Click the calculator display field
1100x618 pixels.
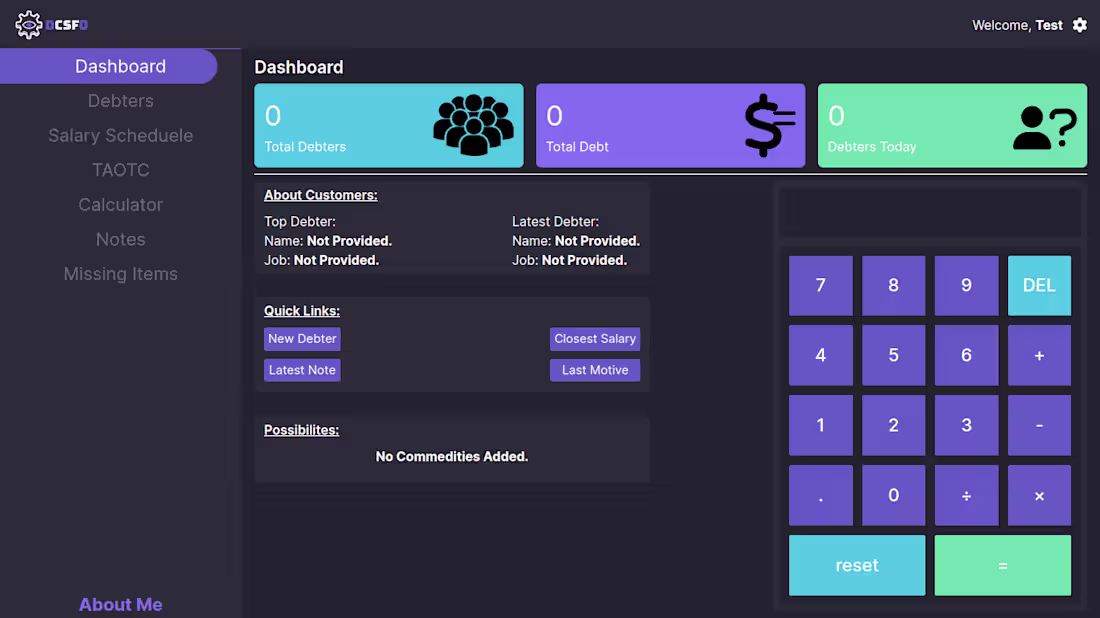click(x=930, y=213)
